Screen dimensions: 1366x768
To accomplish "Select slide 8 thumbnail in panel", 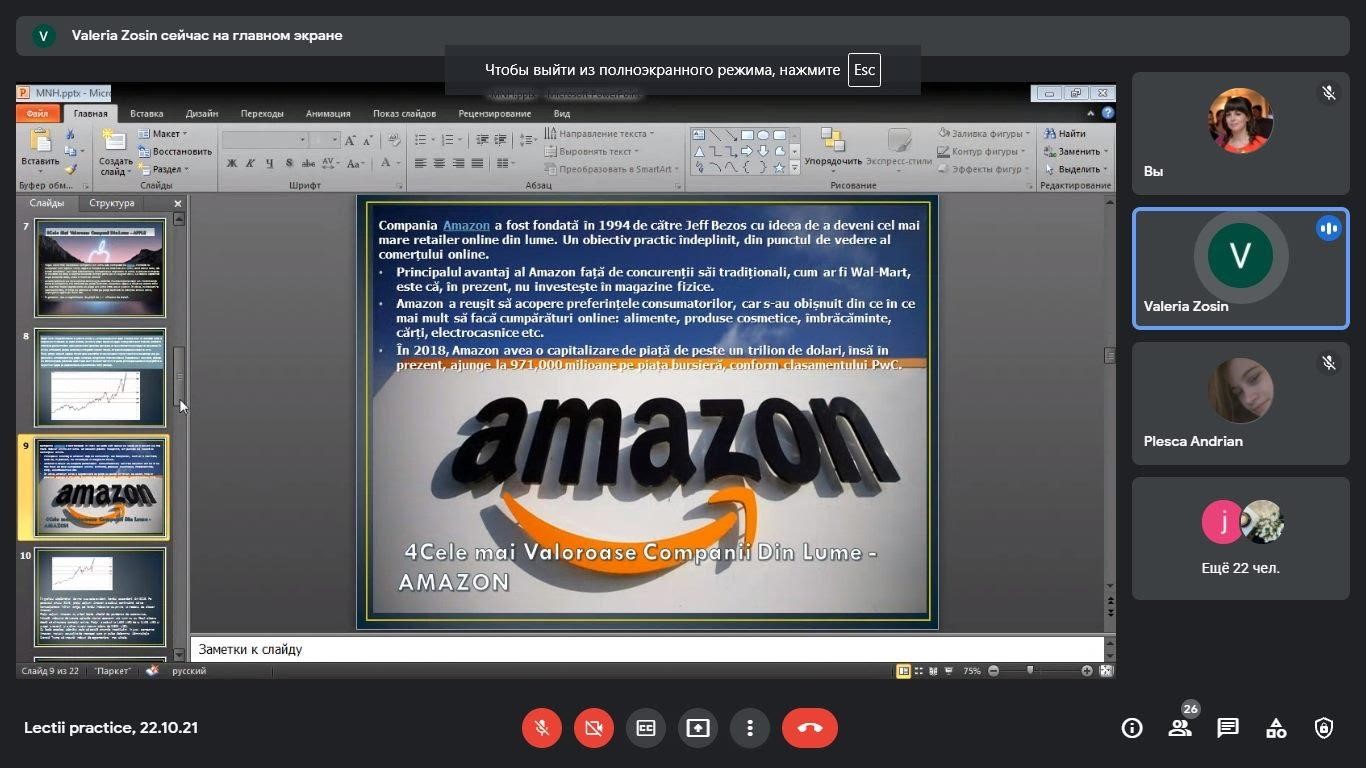I will [100, 377].
